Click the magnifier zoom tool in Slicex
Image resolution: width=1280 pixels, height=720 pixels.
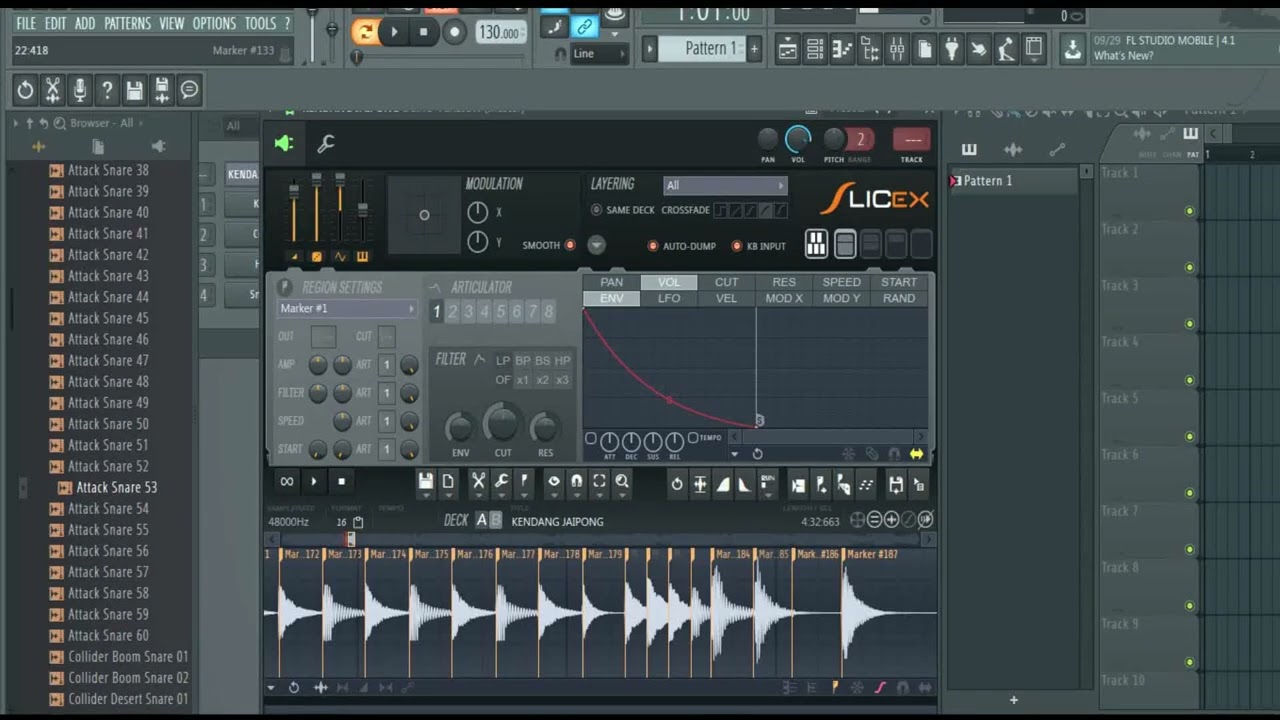622,482
